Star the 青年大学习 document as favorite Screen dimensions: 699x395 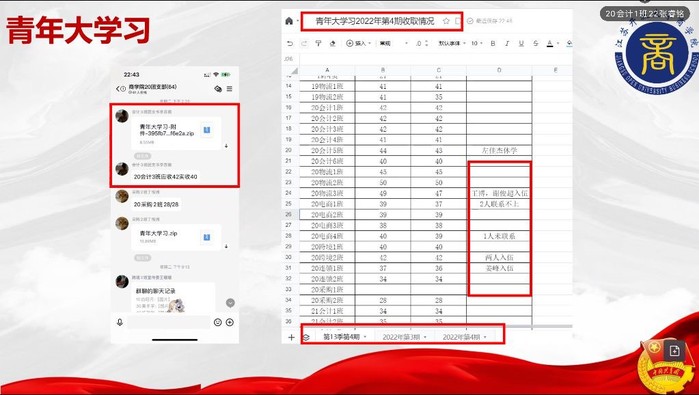446,21
